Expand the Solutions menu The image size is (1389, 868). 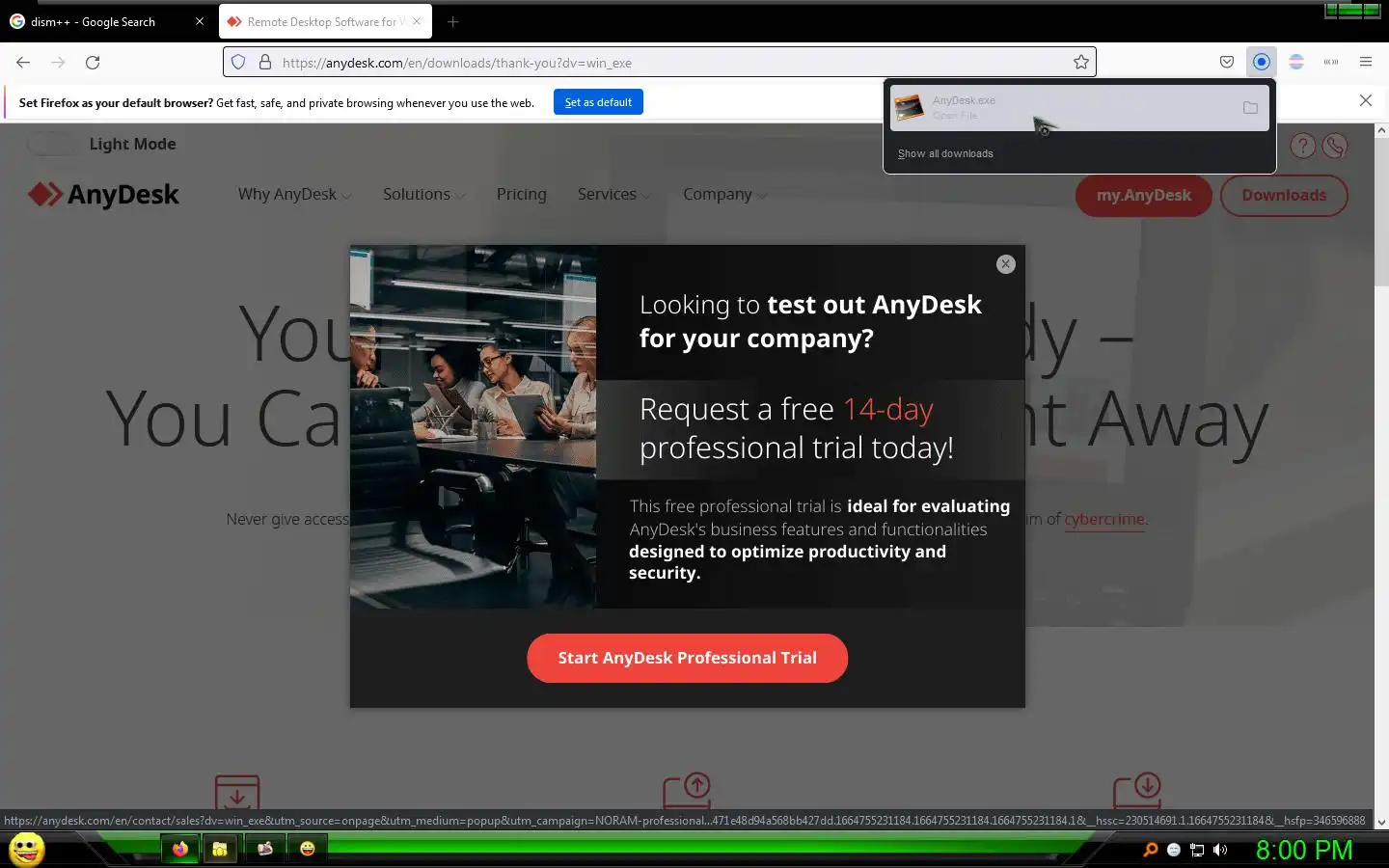tap(423, 194)
